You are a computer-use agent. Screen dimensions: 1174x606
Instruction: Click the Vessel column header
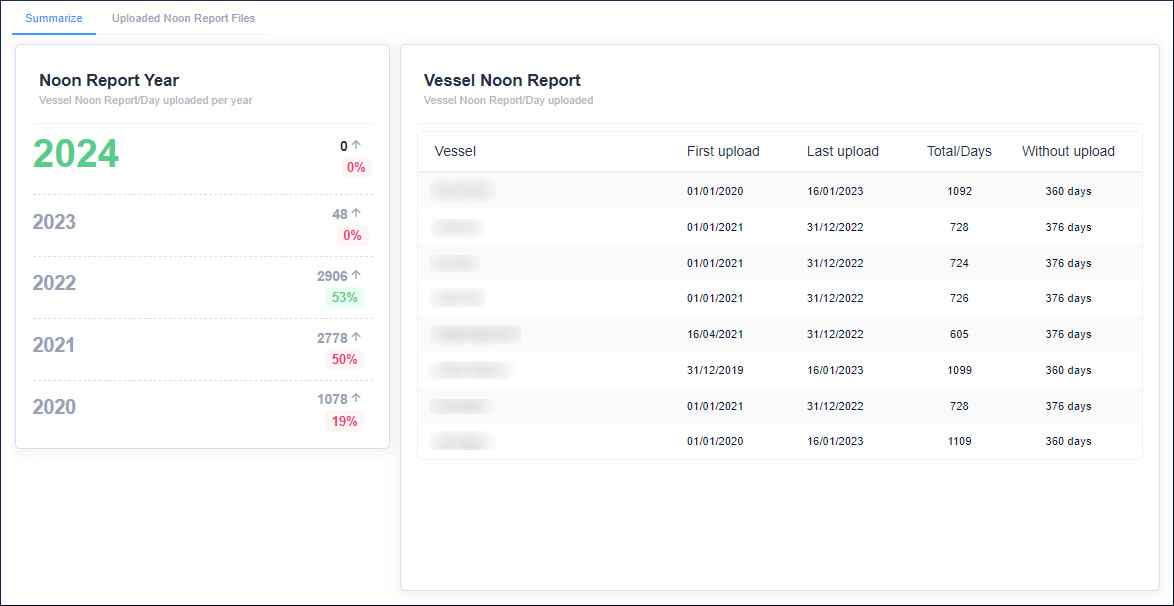pos(455,151)
